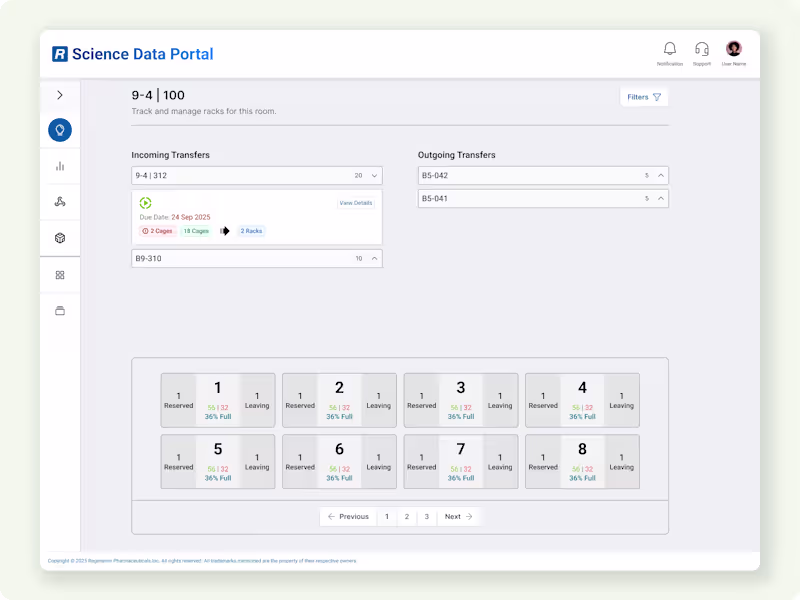The height and width of the screenshot is (600, 800).
Task: Click the copyright footer text
Action: point(202,561)
